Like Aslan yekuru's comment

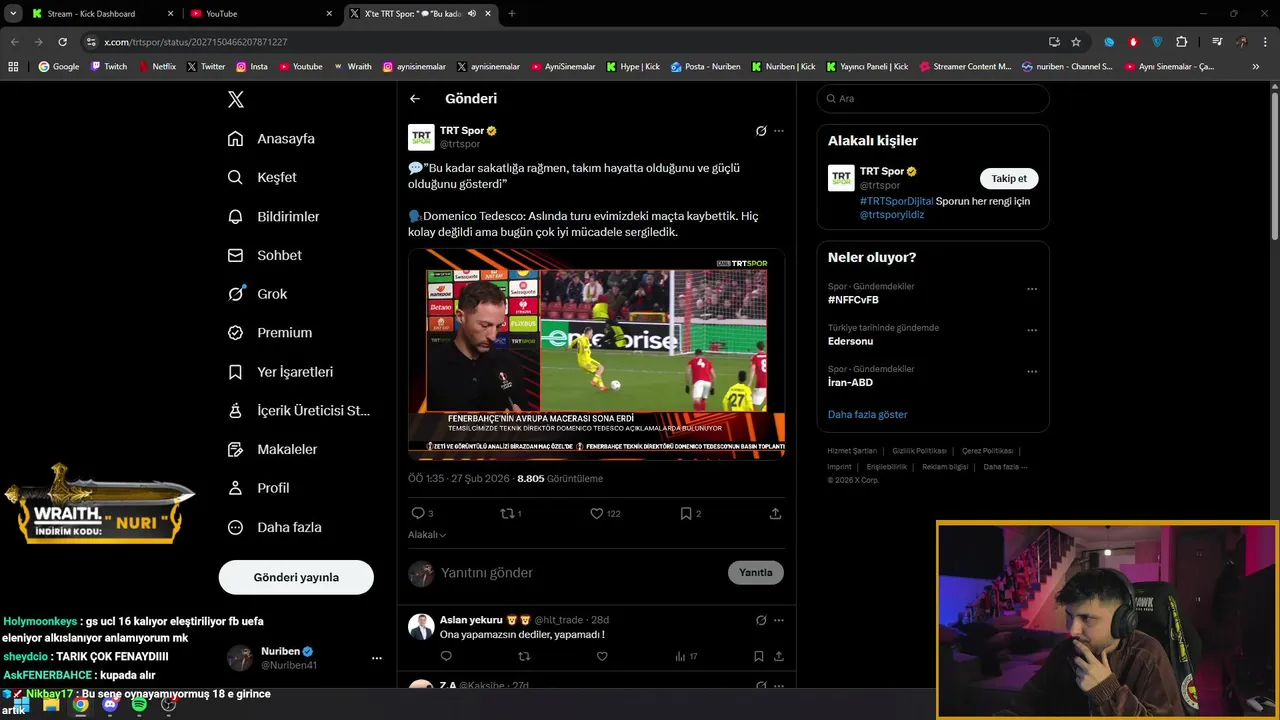[x=602, y=656]
